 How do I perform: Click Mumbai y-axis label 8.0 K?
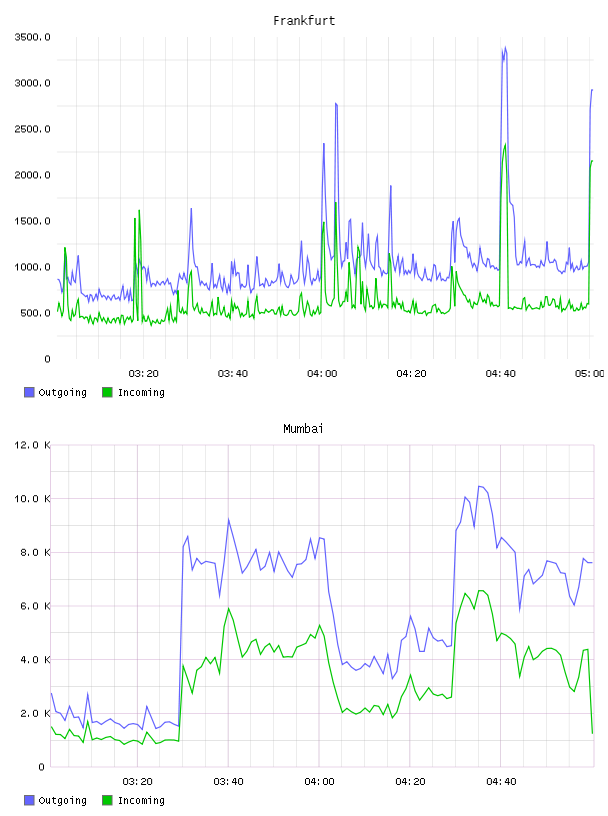[x=35, y=552]
